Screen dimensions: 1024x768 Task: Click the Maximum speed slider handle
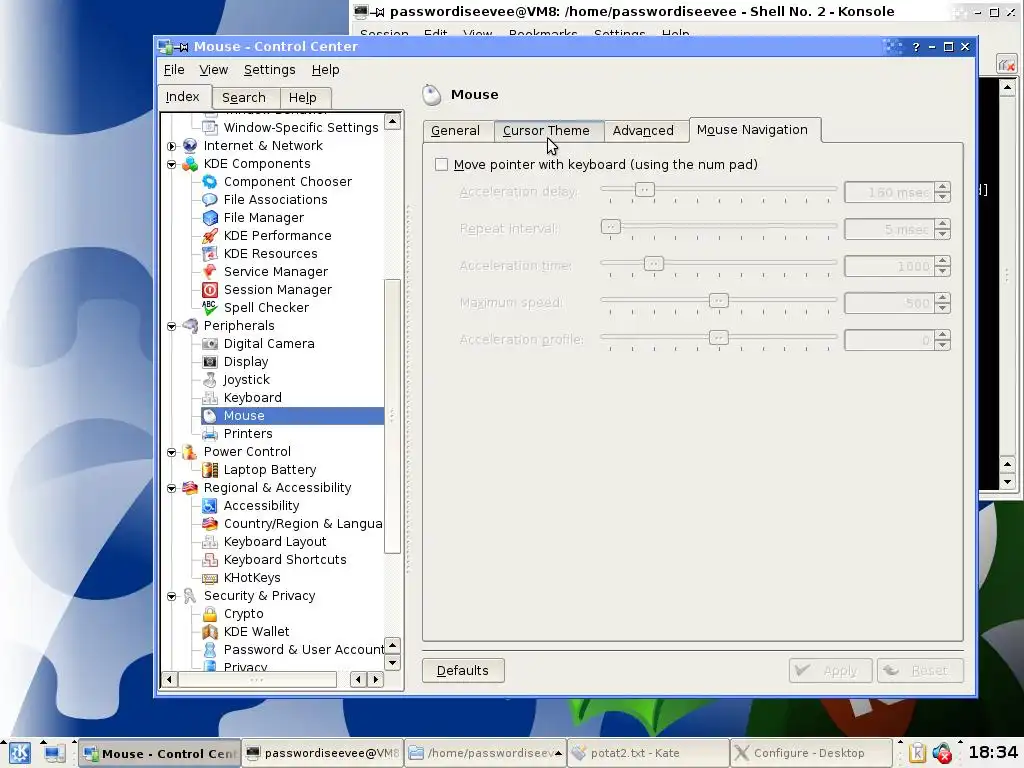[718, 301]
